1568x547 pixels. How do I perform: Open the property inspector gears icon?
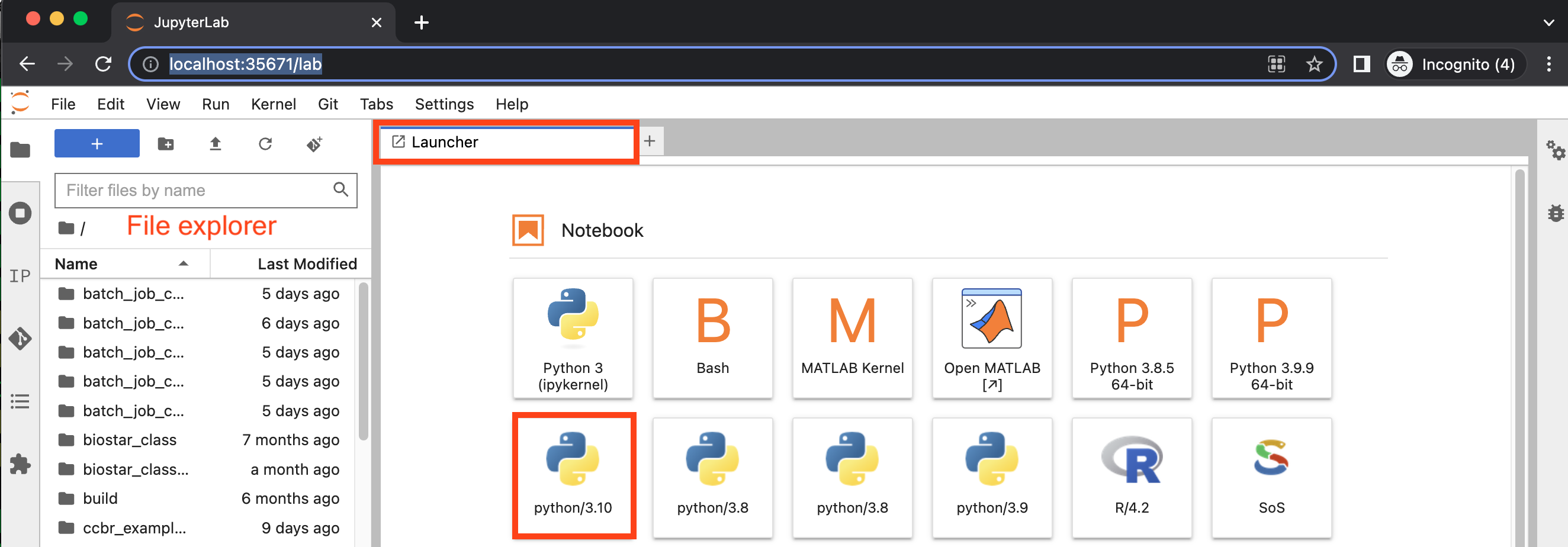1555,150
